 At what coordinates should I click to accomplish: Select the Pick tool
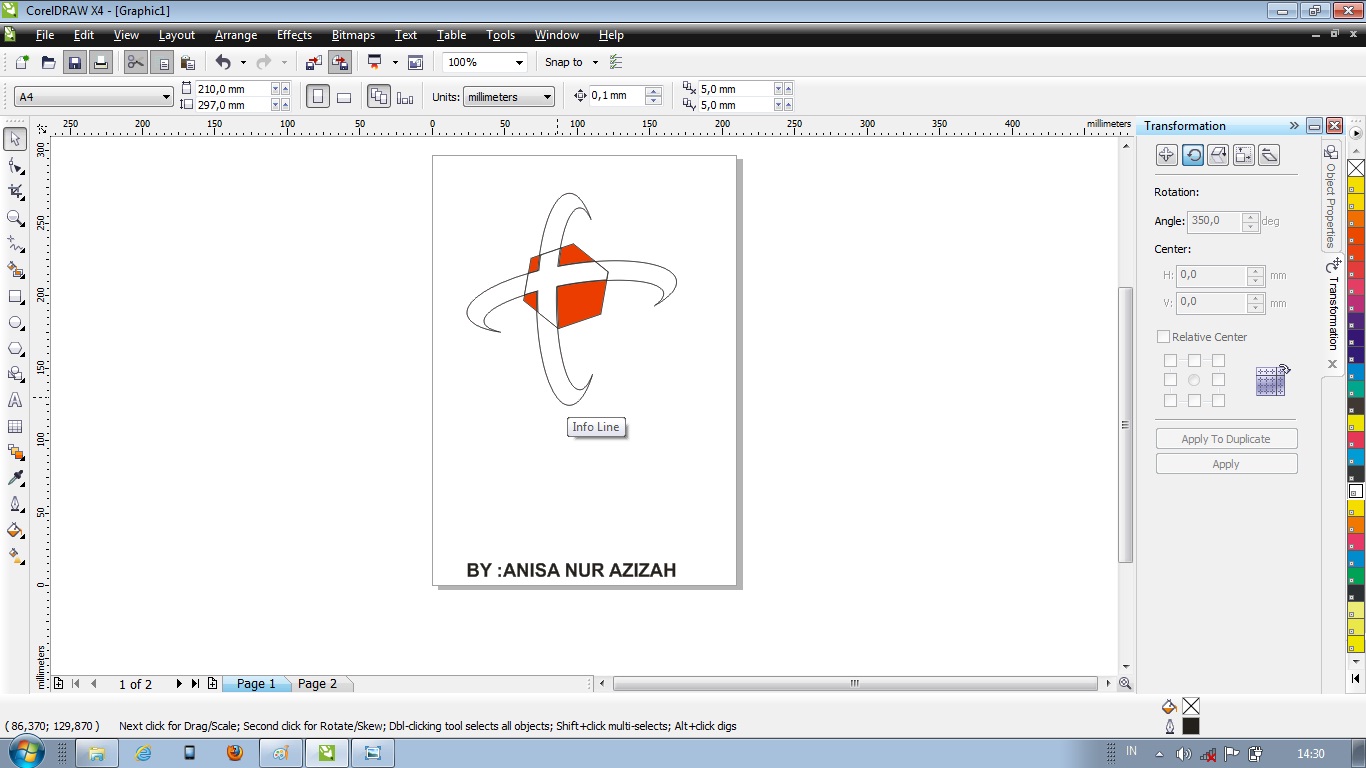pos(14,139)
